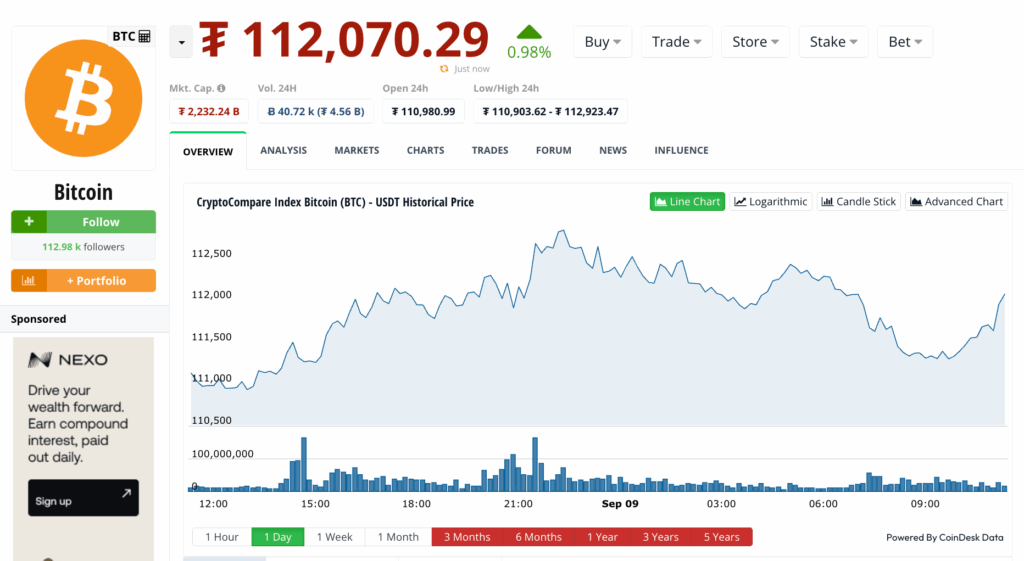Select the 1 Week time range
Image resolution: width=1024 pixels, height=561 pixels.
click(334, 537)
